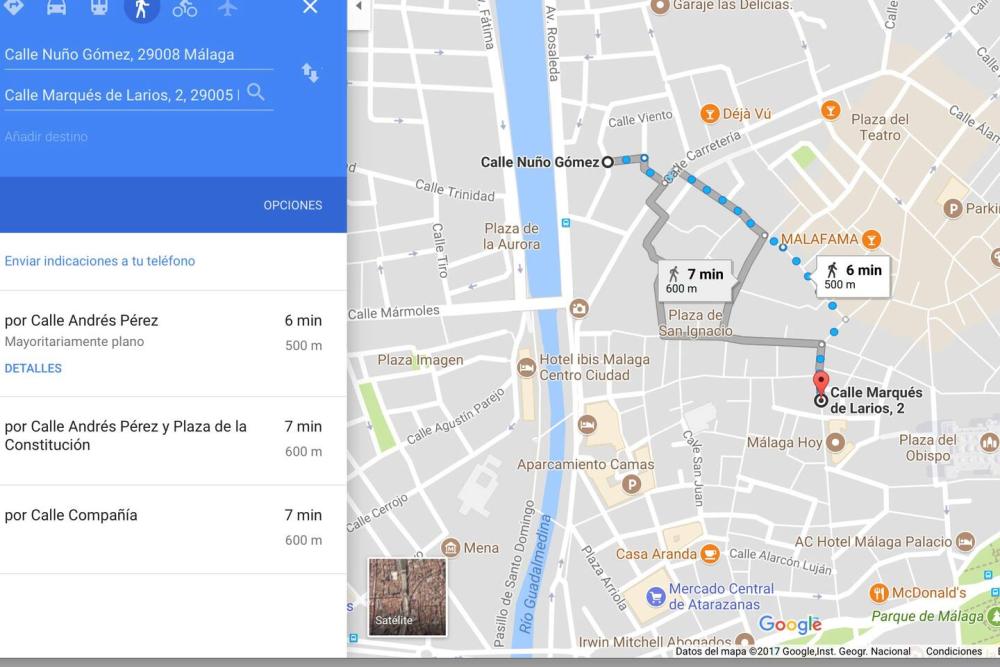Open the Condiciones link in map footer

click(953, 651)
